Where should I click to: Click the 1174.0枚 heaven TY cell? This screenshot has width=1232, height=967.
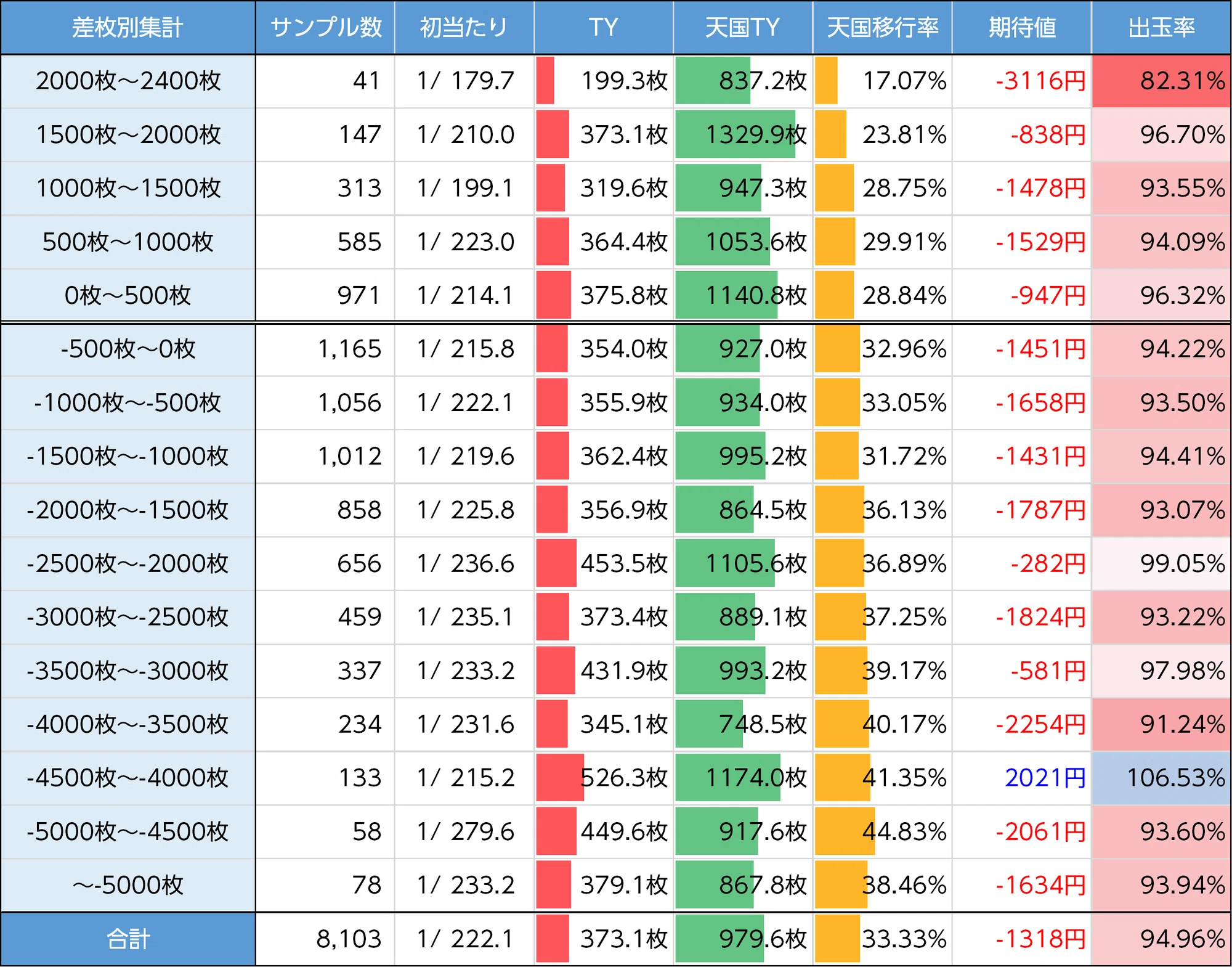pyautogui.click(x=743, y=778)
